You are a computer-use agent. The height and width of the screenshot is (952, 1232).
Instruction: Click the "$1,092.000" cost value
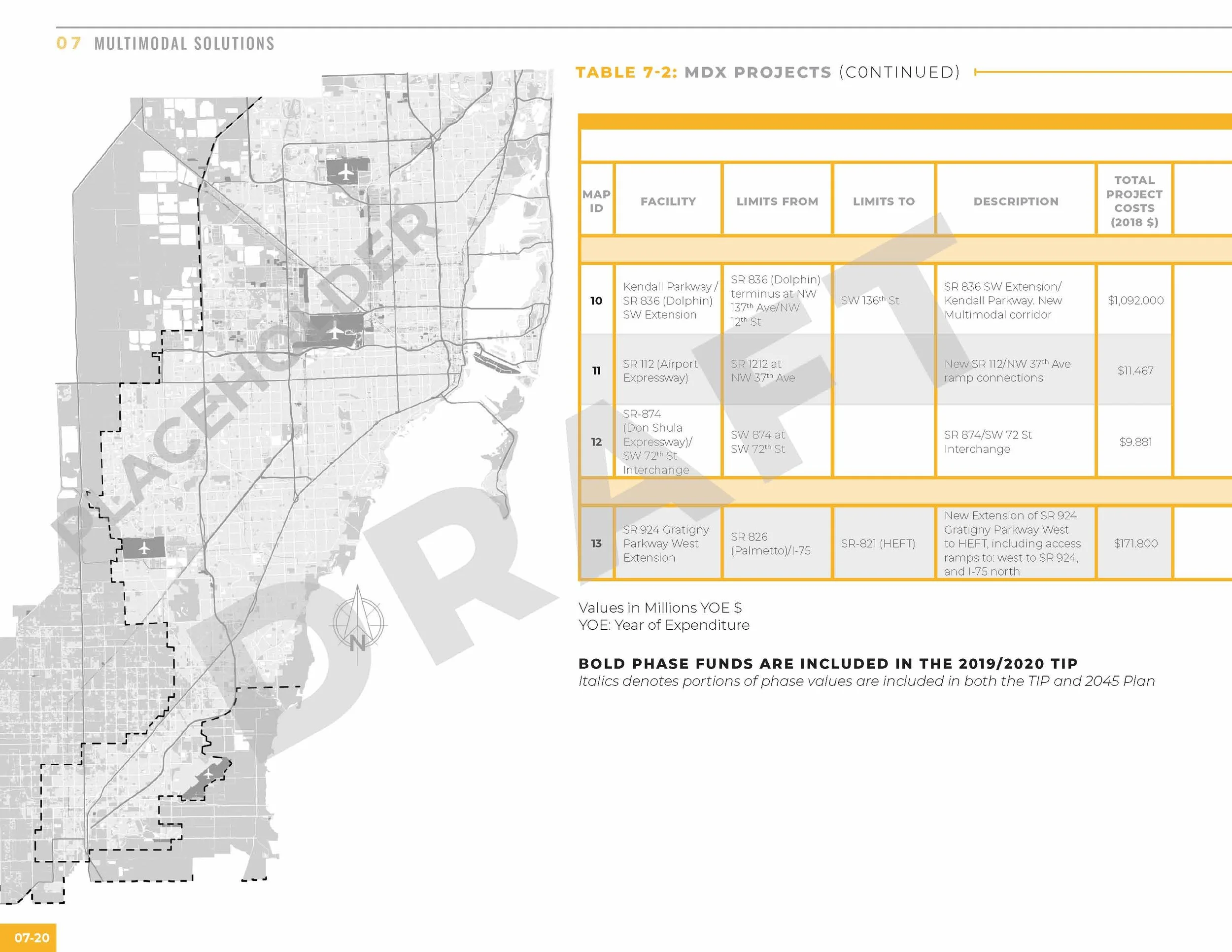point(1135,301)
